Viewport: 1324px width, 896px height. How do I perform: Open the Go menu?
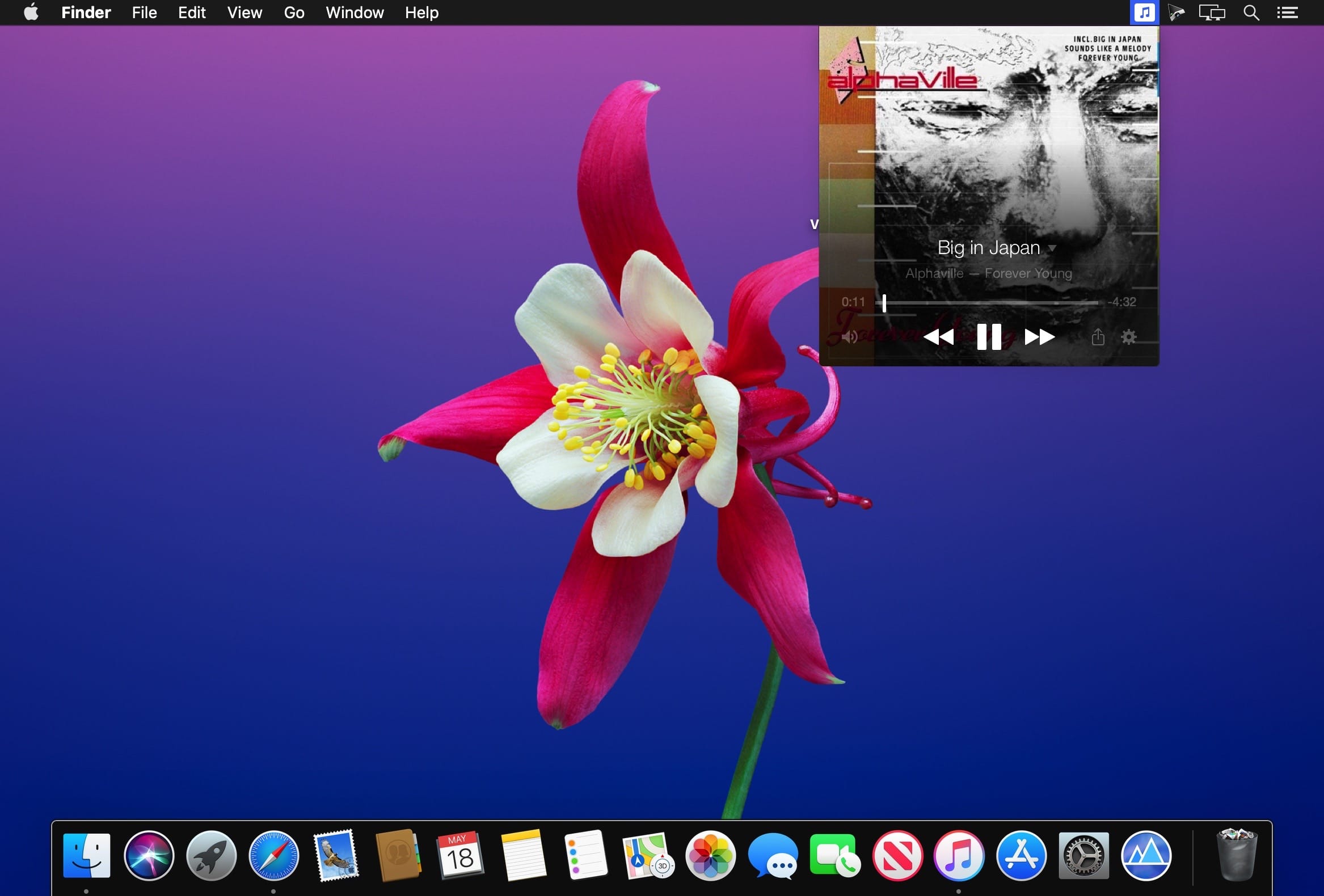(294, 12)
